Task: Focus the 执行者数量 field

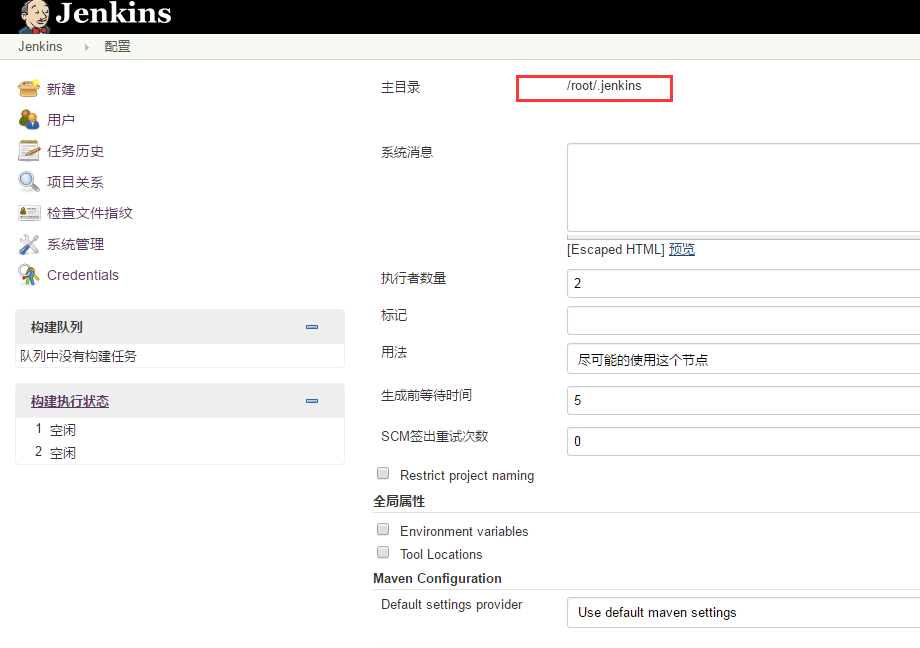Action: click(x=743, y=284)
